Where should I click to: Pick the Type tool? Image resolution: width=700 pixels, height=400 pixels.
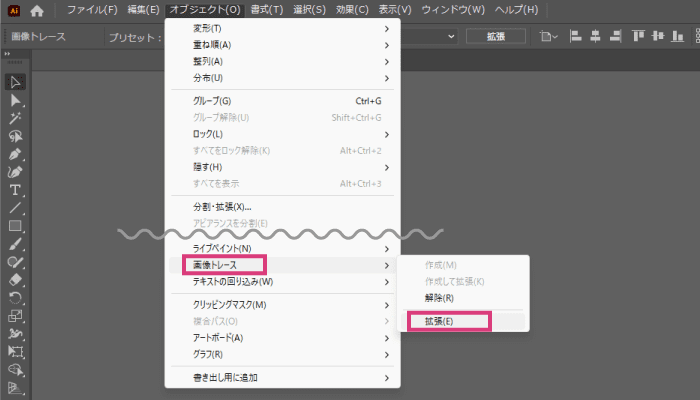16,190
